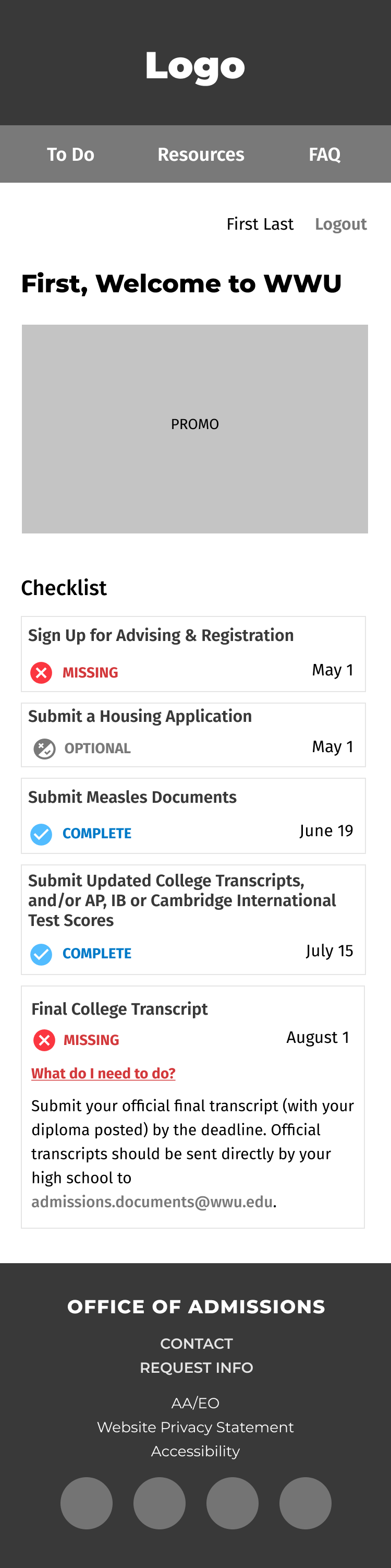Click the blue complete checkmark for Measles Documents
The width and height of the screenshot is (391, 1568).
[41, 834]
